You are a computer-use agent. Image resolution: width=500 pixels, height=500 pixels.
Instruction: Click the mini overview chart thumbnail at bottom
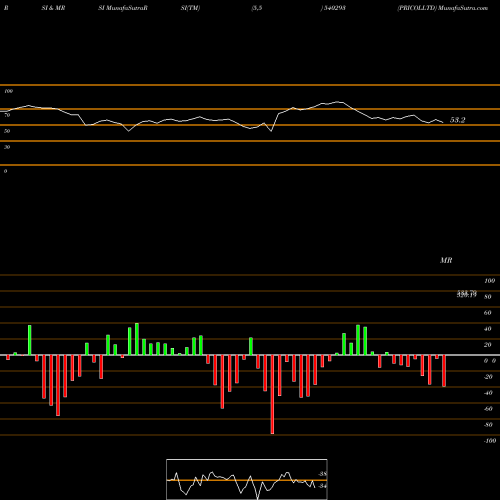pyautogui.click(x=247, y=479)
